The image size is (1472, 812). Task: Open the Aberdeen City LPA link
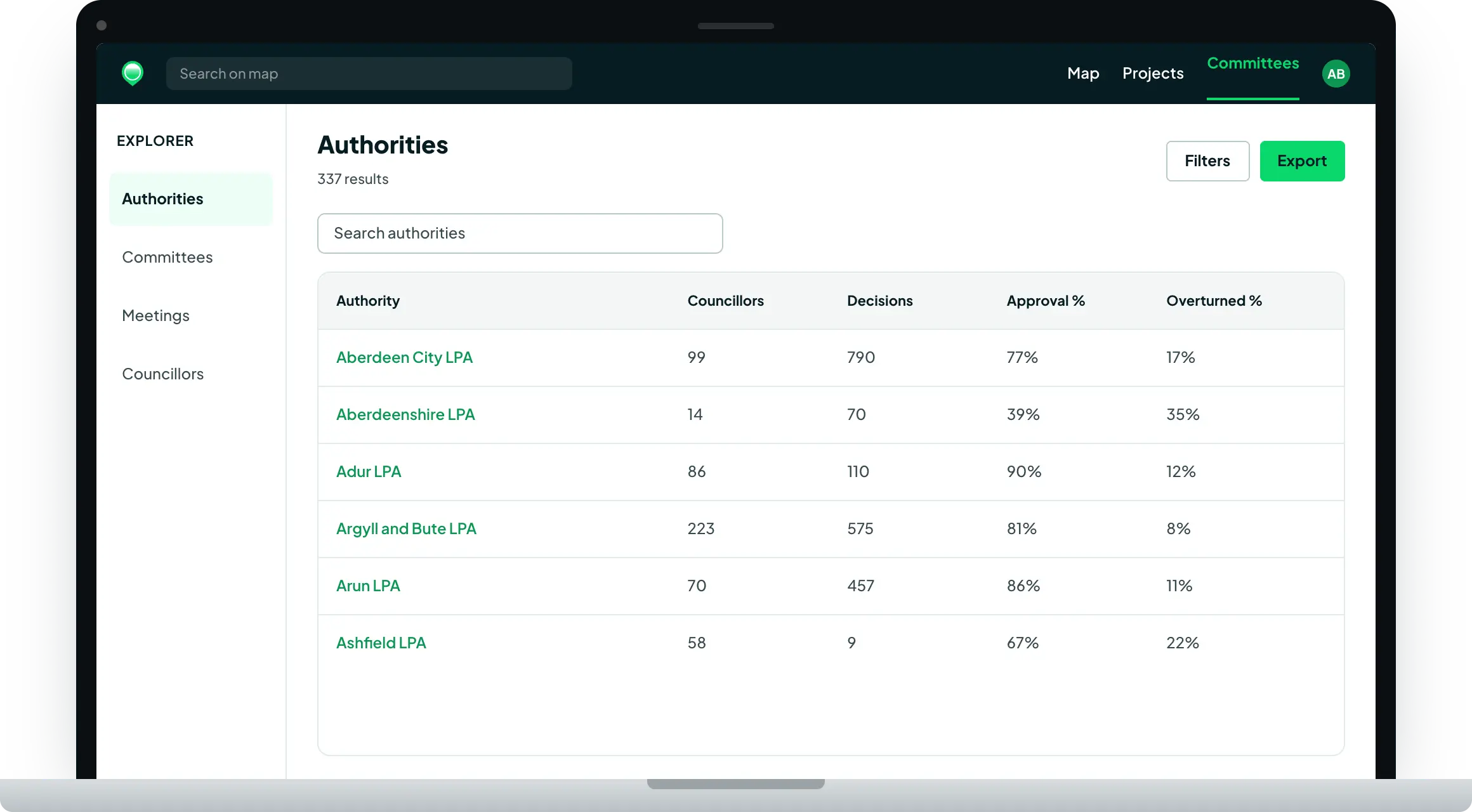point(404,358)
